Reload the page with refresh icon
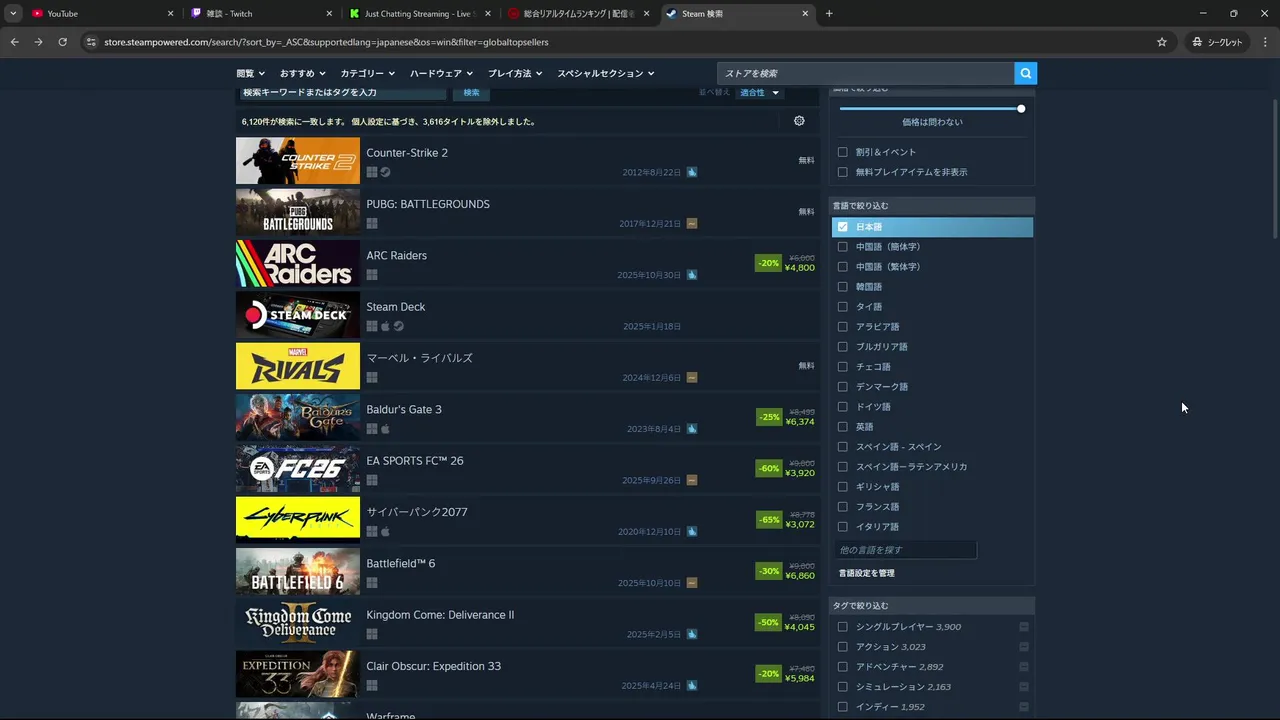Viewport: 1280px width, 720px height. (x=62, y=42)
